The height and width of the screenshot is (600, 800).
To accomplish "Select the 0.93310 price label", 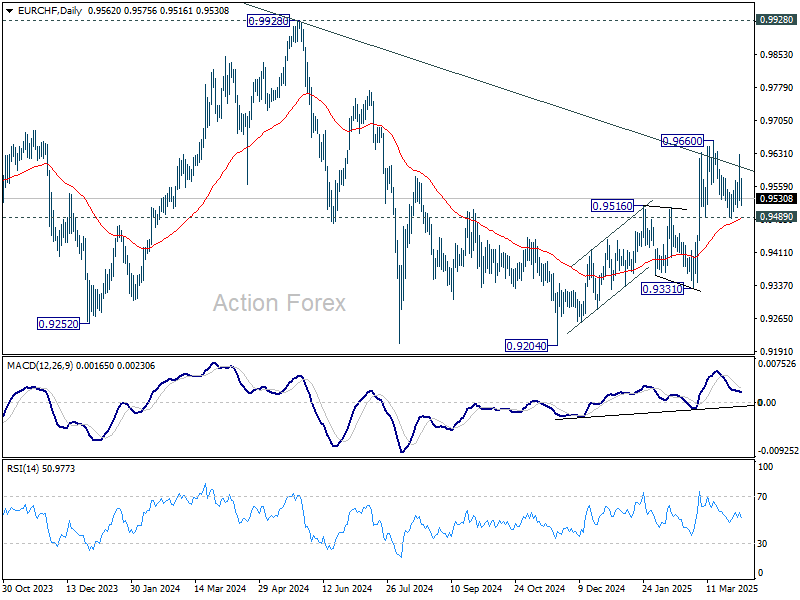I will click(x=662, y=289).
